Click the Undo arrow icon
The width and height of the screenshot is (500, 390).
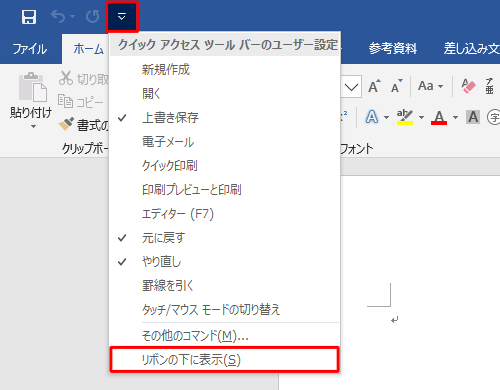[58, 16]
